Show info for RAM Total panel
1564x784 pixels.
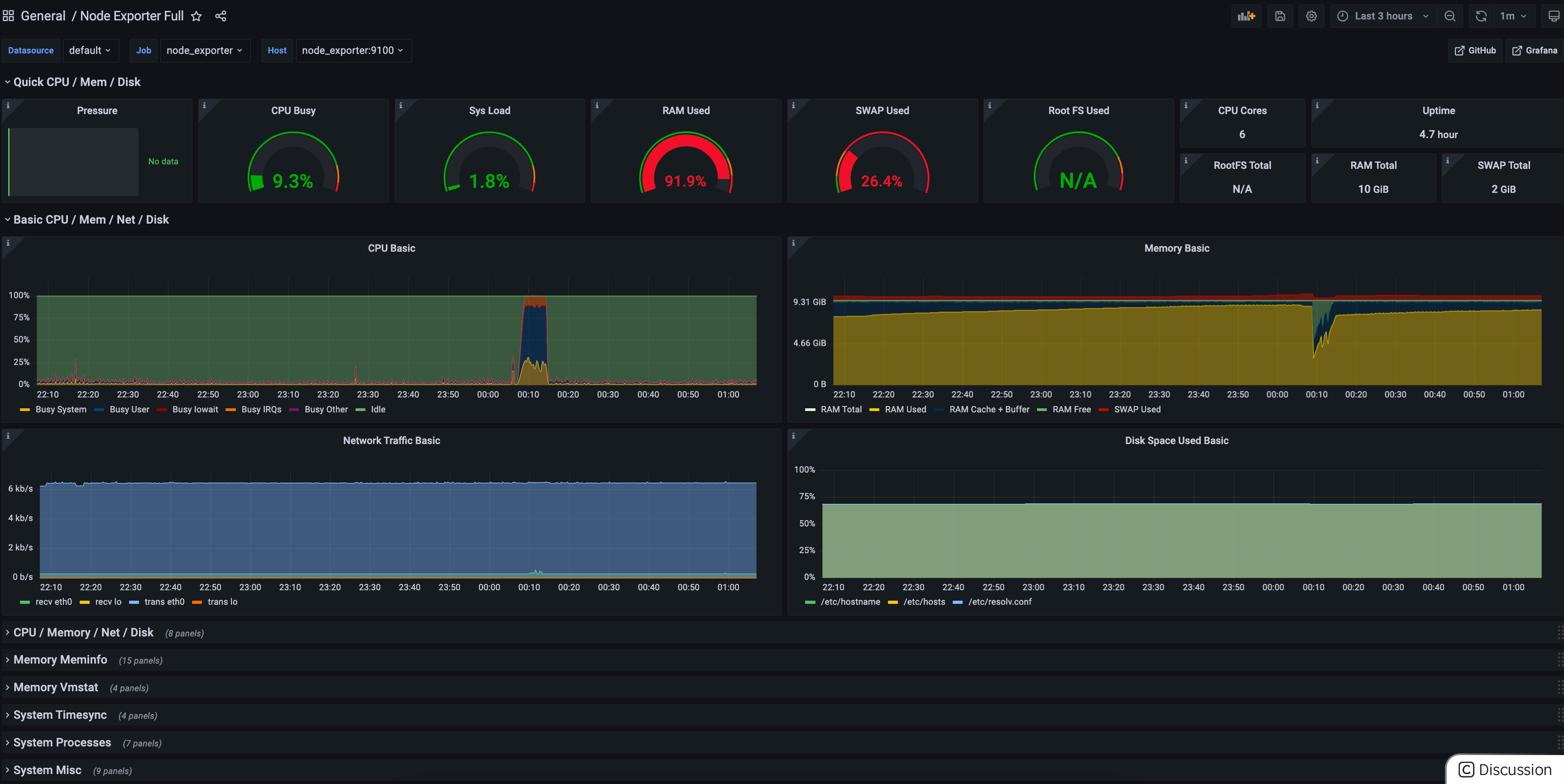tap(1317, 160)
